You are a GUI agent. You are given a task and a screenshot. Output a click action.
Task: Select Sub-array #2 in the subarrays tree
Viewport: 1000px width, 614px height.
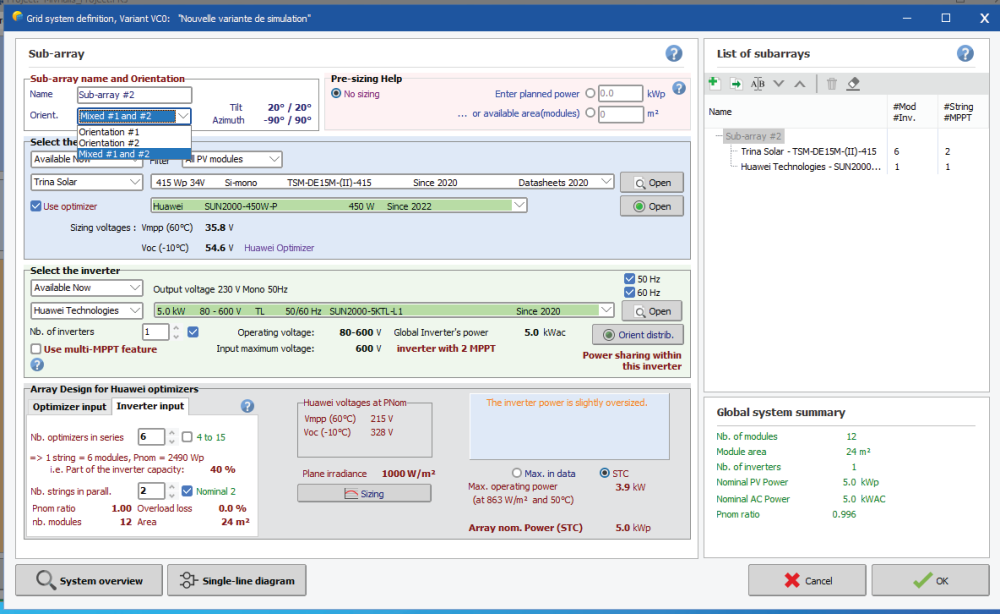(754, 136)
